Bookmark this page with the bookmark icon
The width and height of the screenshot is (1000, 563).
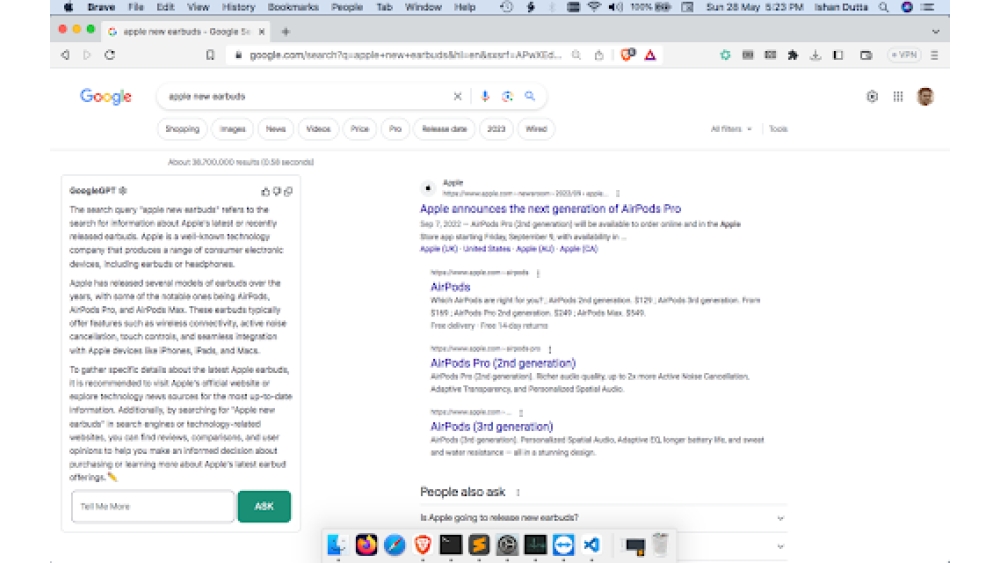tap(210, 55)
